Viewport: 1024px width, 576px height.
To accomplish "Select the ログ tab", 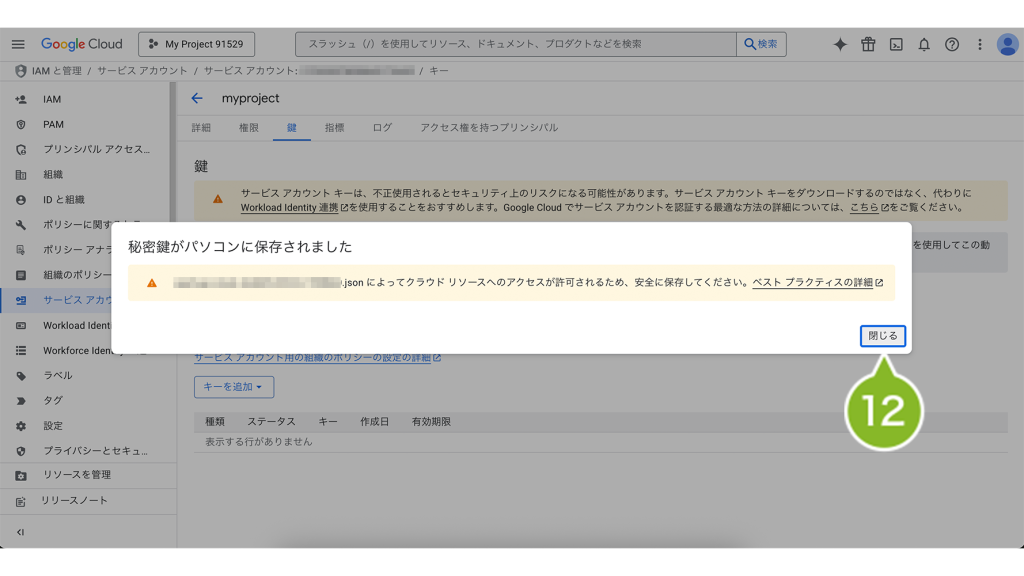I will coord(382,128).
